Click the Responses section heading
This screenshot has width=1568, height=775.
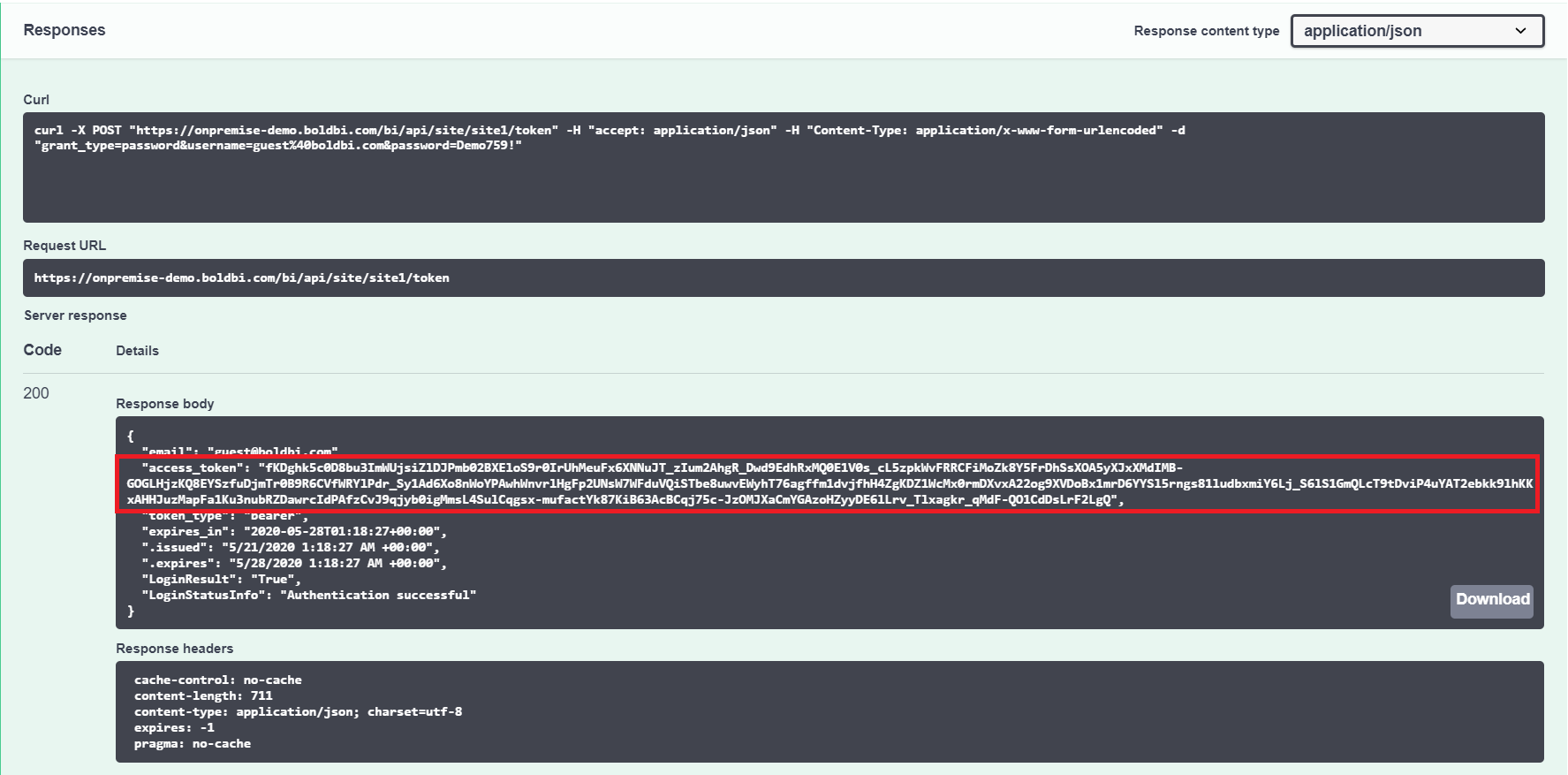point(64,30)
